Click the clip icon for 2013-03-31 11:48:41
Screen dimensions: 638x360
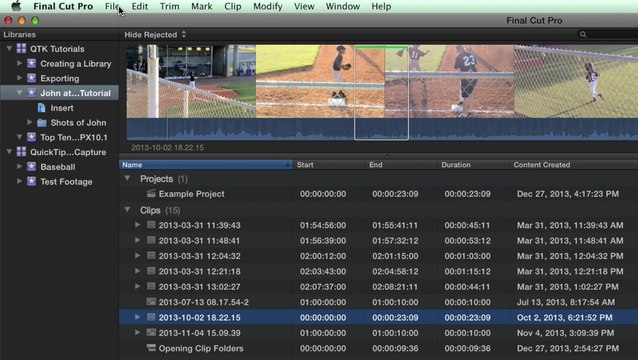(151, 240)
